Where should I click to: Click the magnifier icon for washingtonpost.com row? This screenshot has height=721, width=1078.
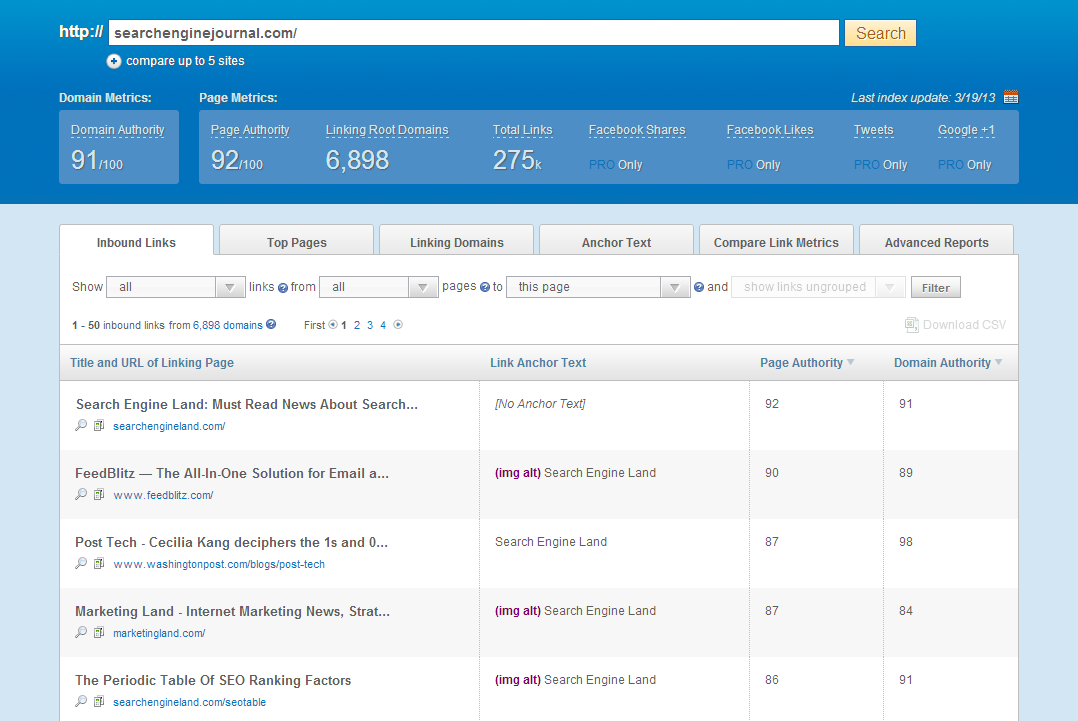tap(81, 564)
